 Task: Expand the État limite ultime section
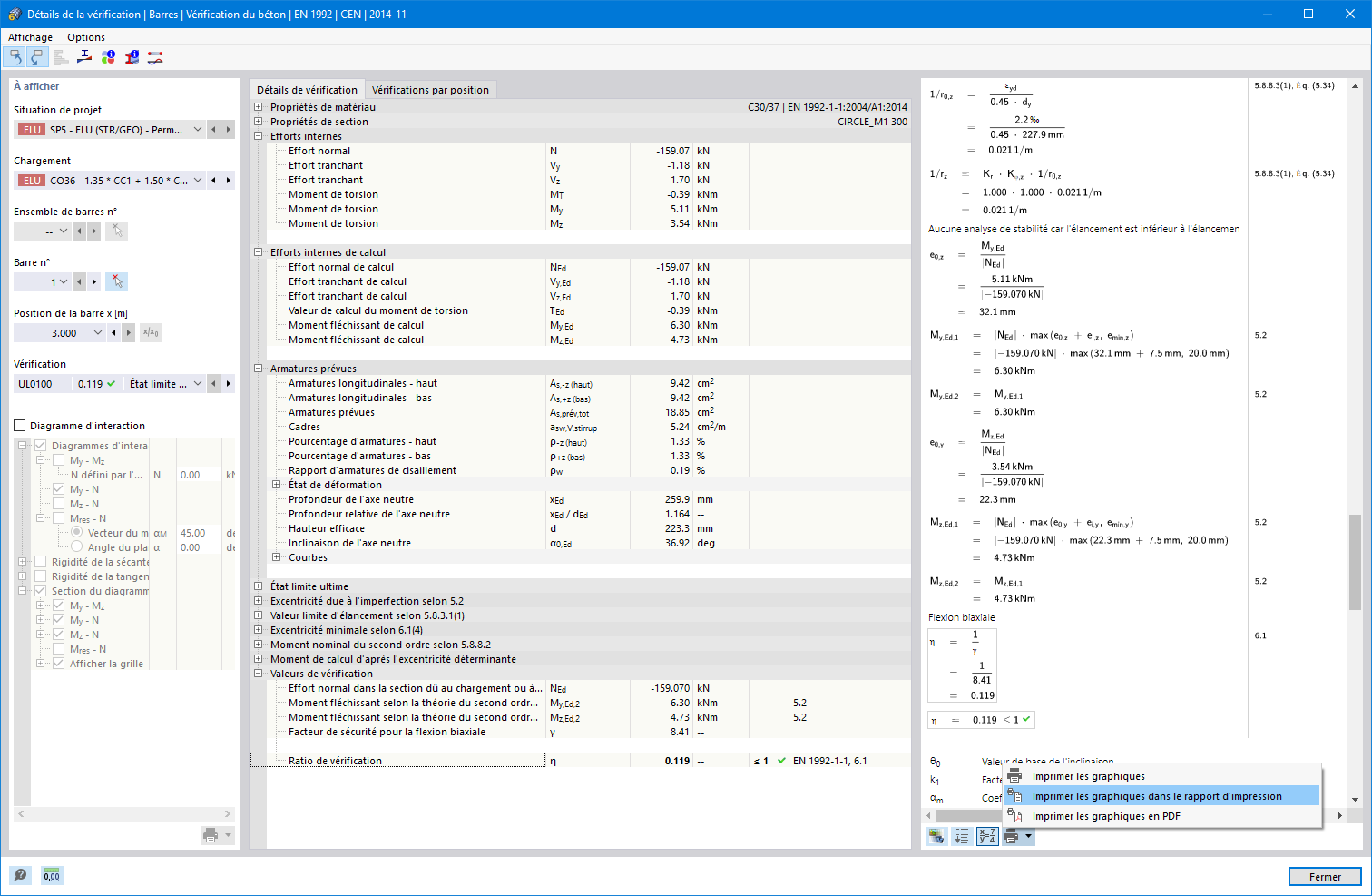click(x=259, y=586)
